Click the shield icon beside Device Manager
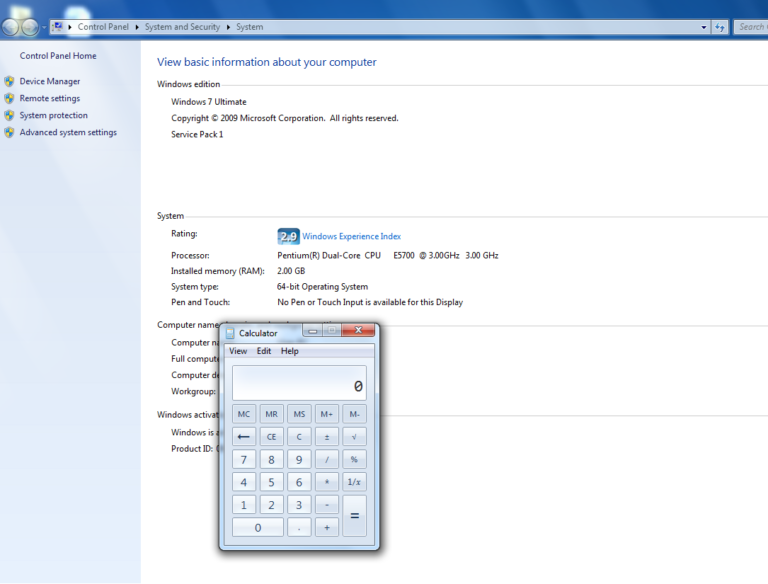768x584 pixels. (9, 82)
